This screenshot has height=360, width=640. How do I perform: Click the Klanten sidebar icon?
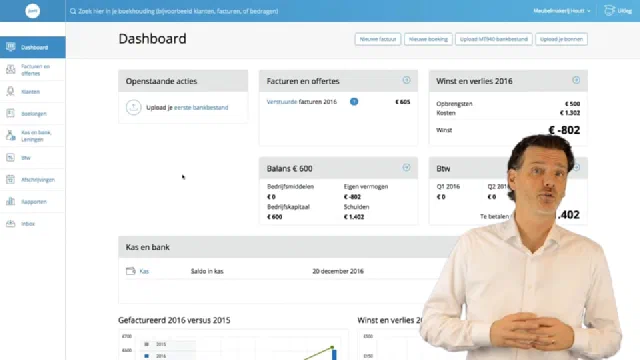point(11,91)
